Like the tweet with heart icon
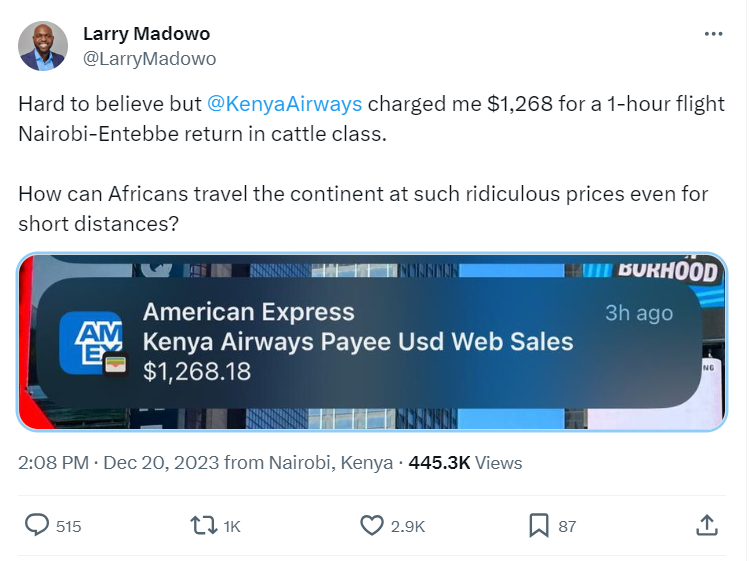750x561 pixels. (x=372, y=525)
